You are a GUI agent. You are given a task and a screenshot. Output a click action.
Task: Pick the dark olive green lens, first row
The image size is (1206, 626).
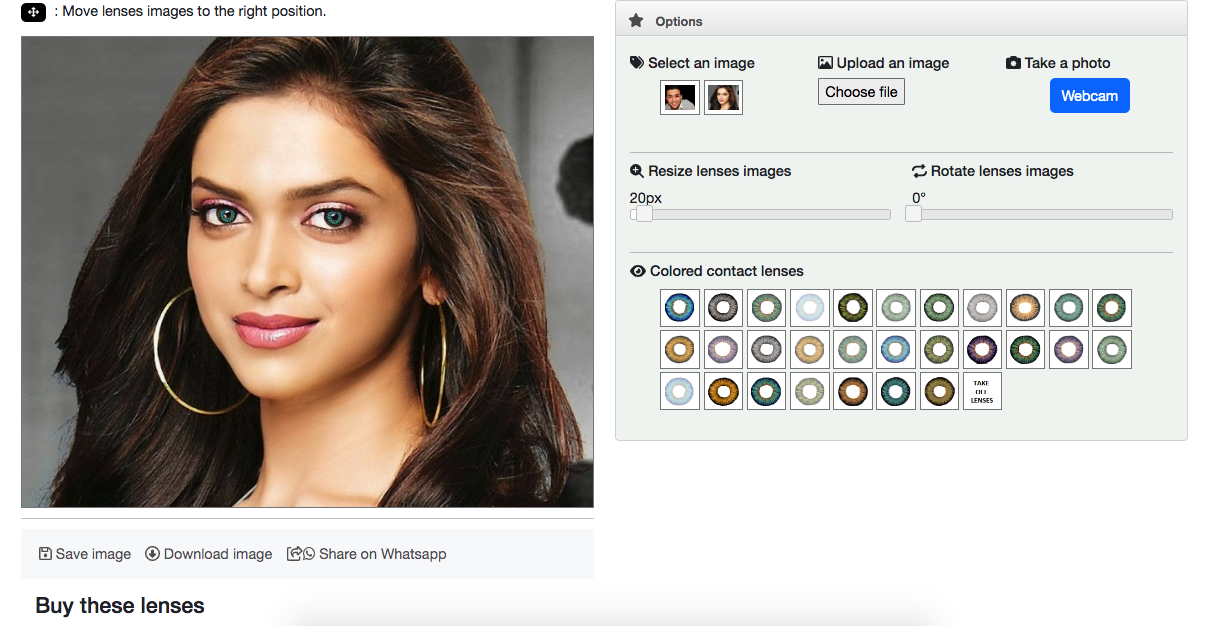853,308
